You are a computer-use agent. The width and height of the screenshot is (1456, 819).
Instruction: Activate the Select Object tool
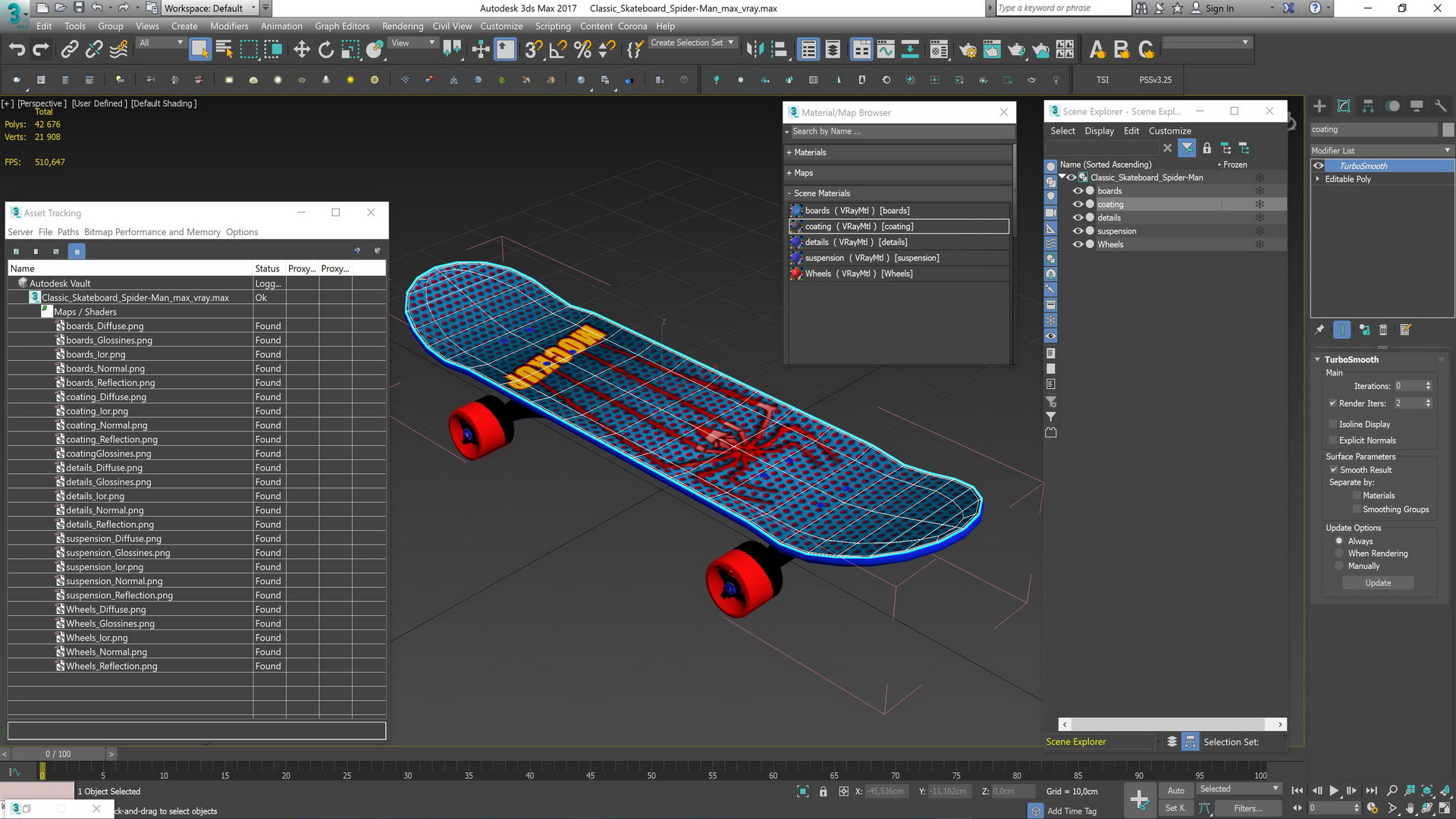pyautogui.click(x=199, y=50)
